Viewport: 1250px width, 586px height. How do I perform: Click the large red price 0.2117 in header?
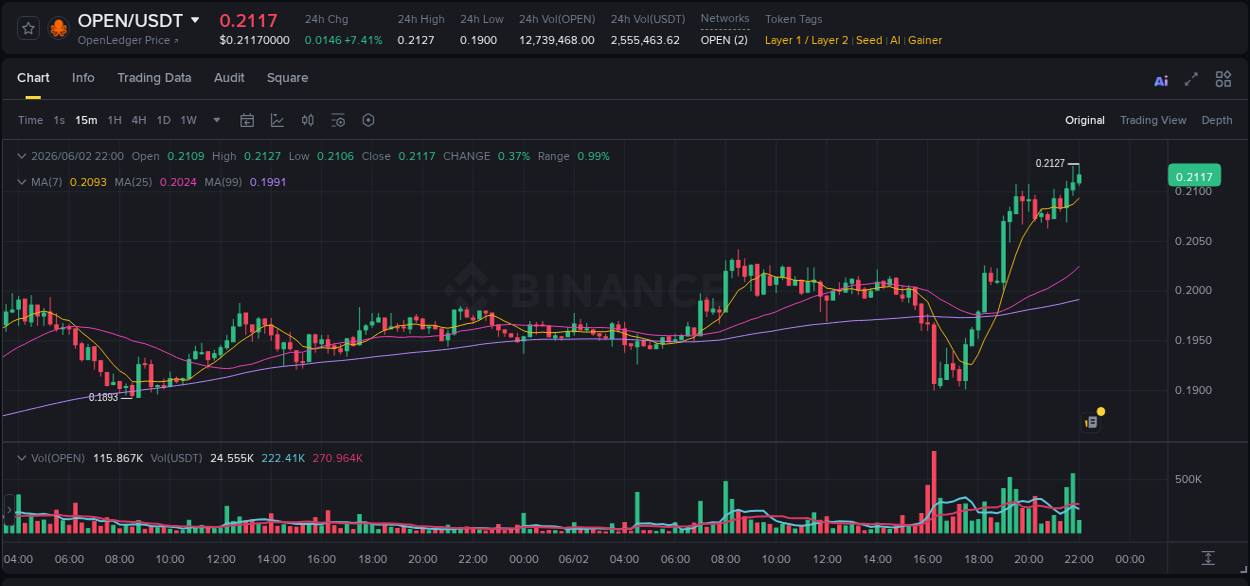[249, 20]
